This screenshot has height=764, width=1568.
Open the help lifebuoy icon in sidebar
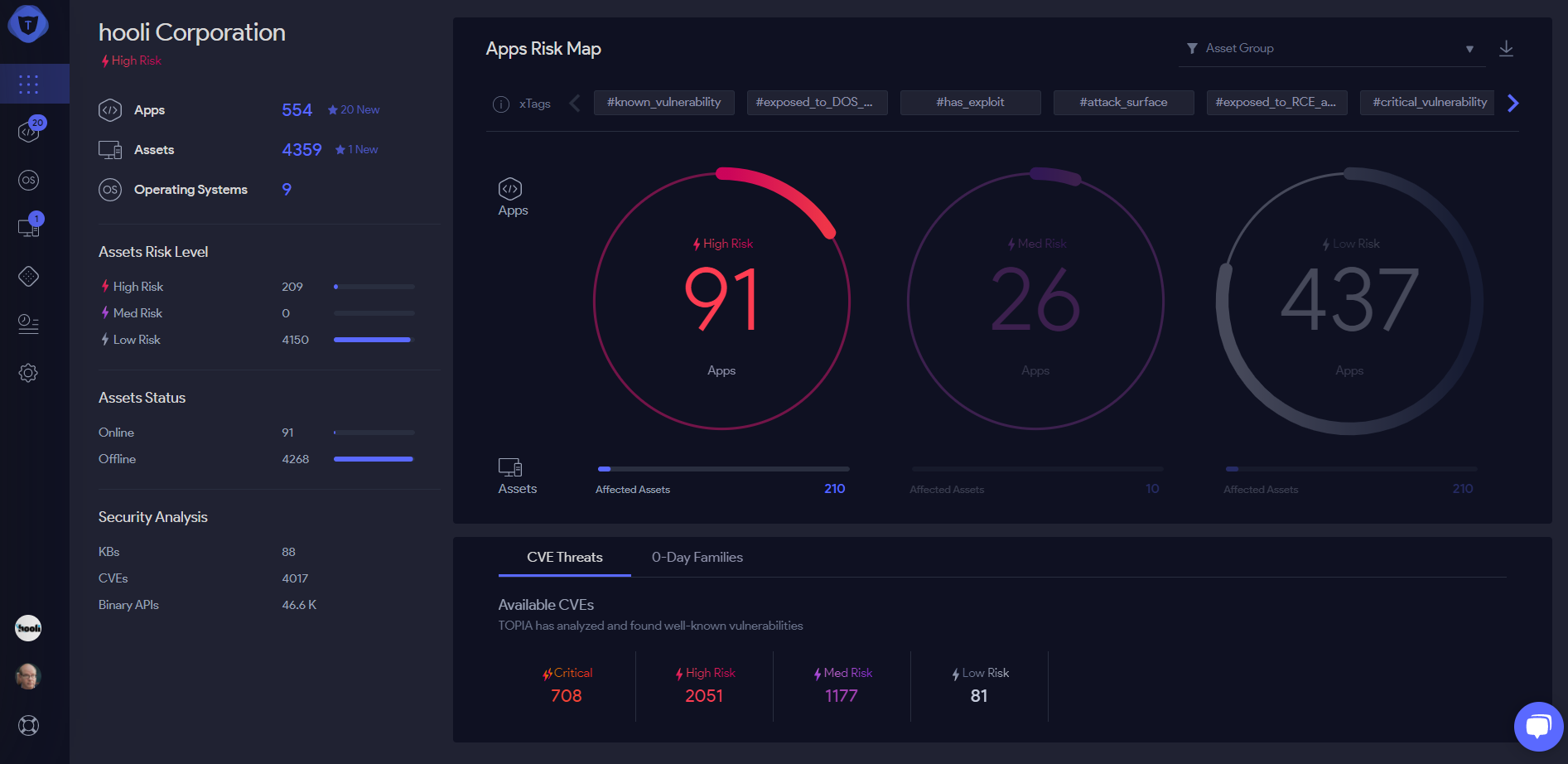[x=29, y=726]
